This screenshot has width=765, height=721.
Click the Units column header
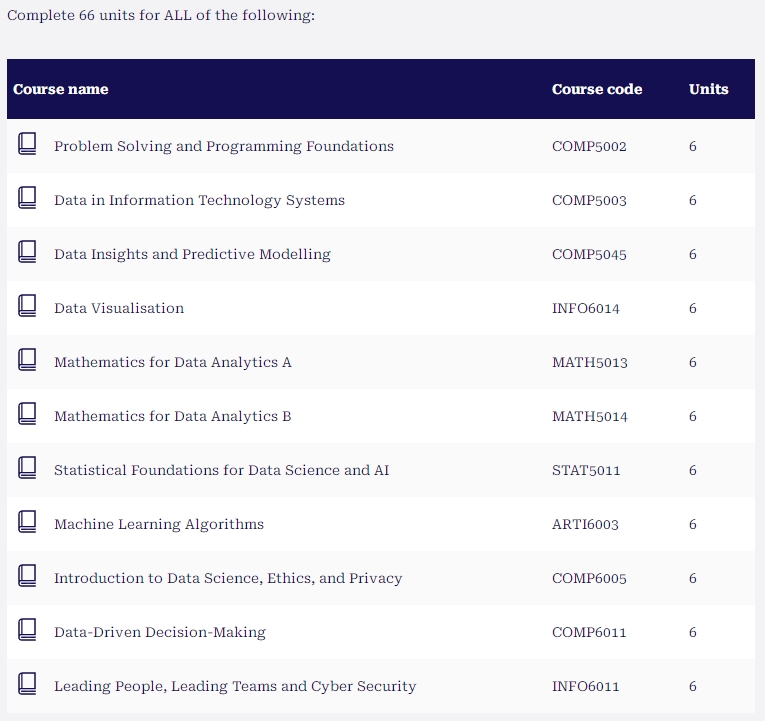click(708, 89)
